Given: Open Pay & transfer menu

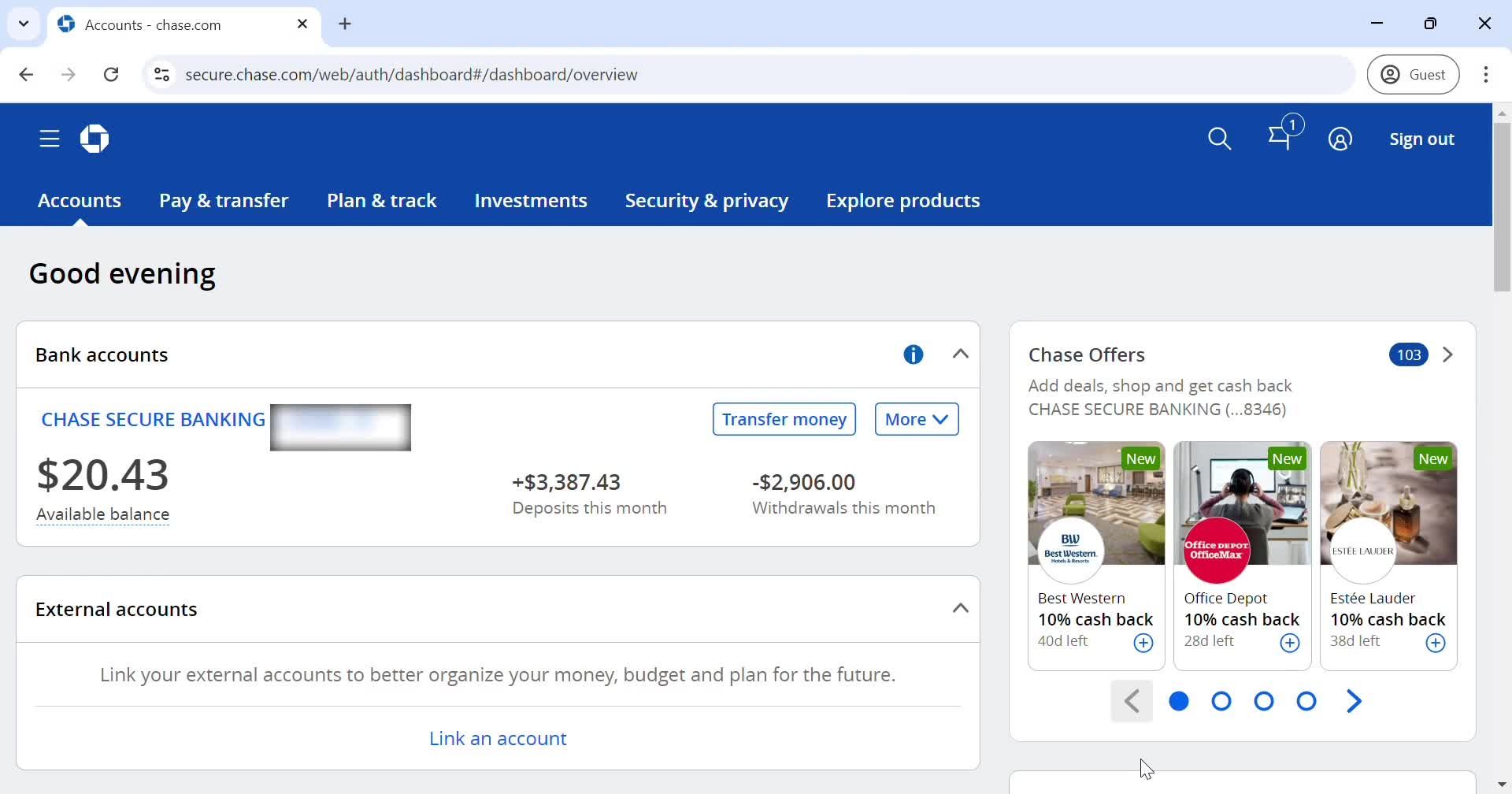Looking at the screenshot, I should point(224,201).
